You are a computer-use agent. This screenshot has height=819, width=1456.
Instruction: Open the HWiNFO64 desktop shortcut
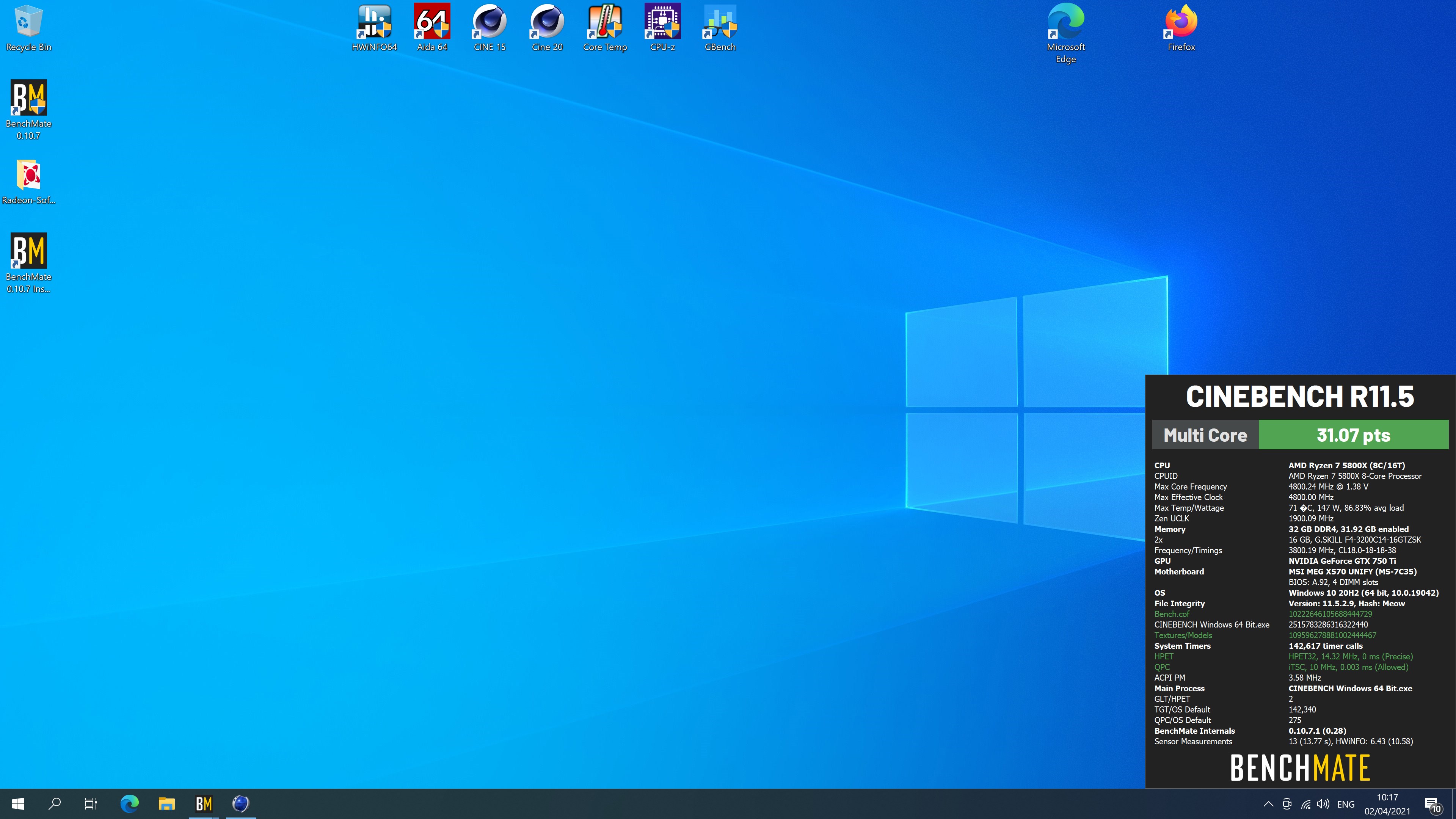pos(374,28)
